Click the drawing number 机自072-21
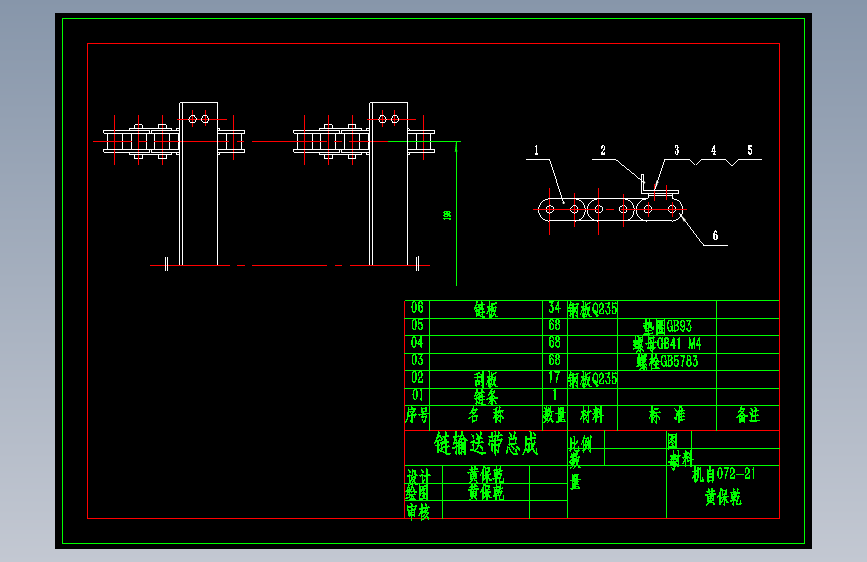The height and width of the screenshot is (562, 867). pos(723,475)
